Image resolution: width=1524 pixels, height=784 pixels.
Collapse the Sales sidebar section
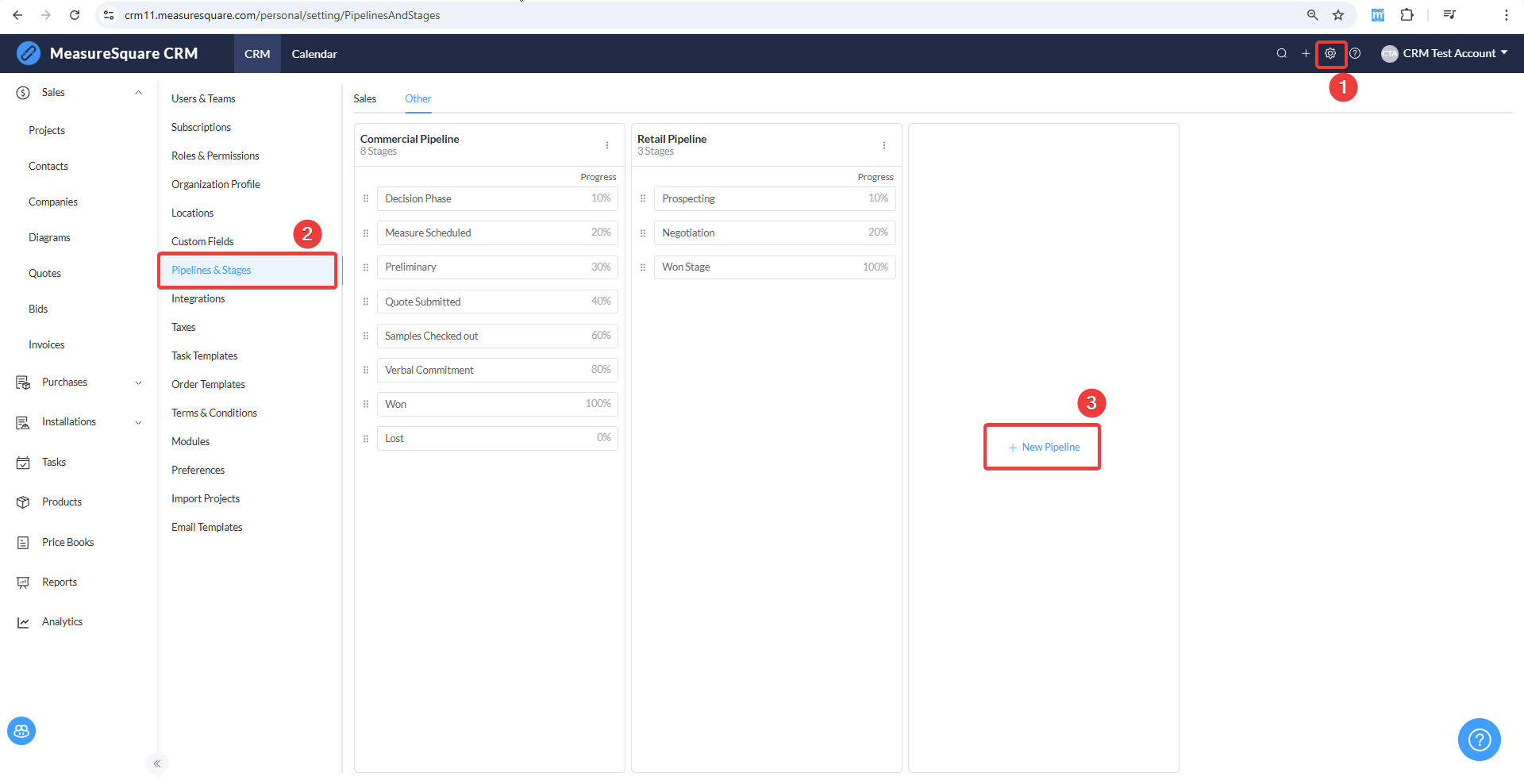tap(138, 93)
